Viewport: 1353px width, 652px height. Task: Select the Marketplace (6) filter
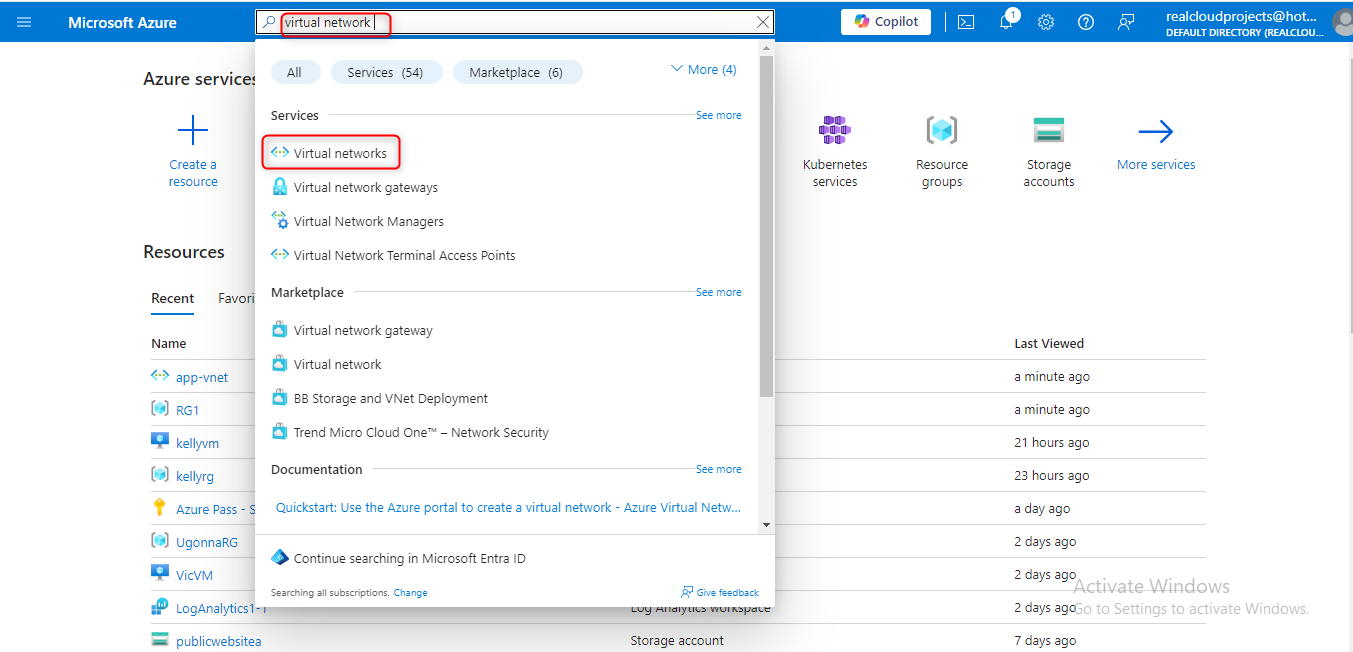click(516, 72)
